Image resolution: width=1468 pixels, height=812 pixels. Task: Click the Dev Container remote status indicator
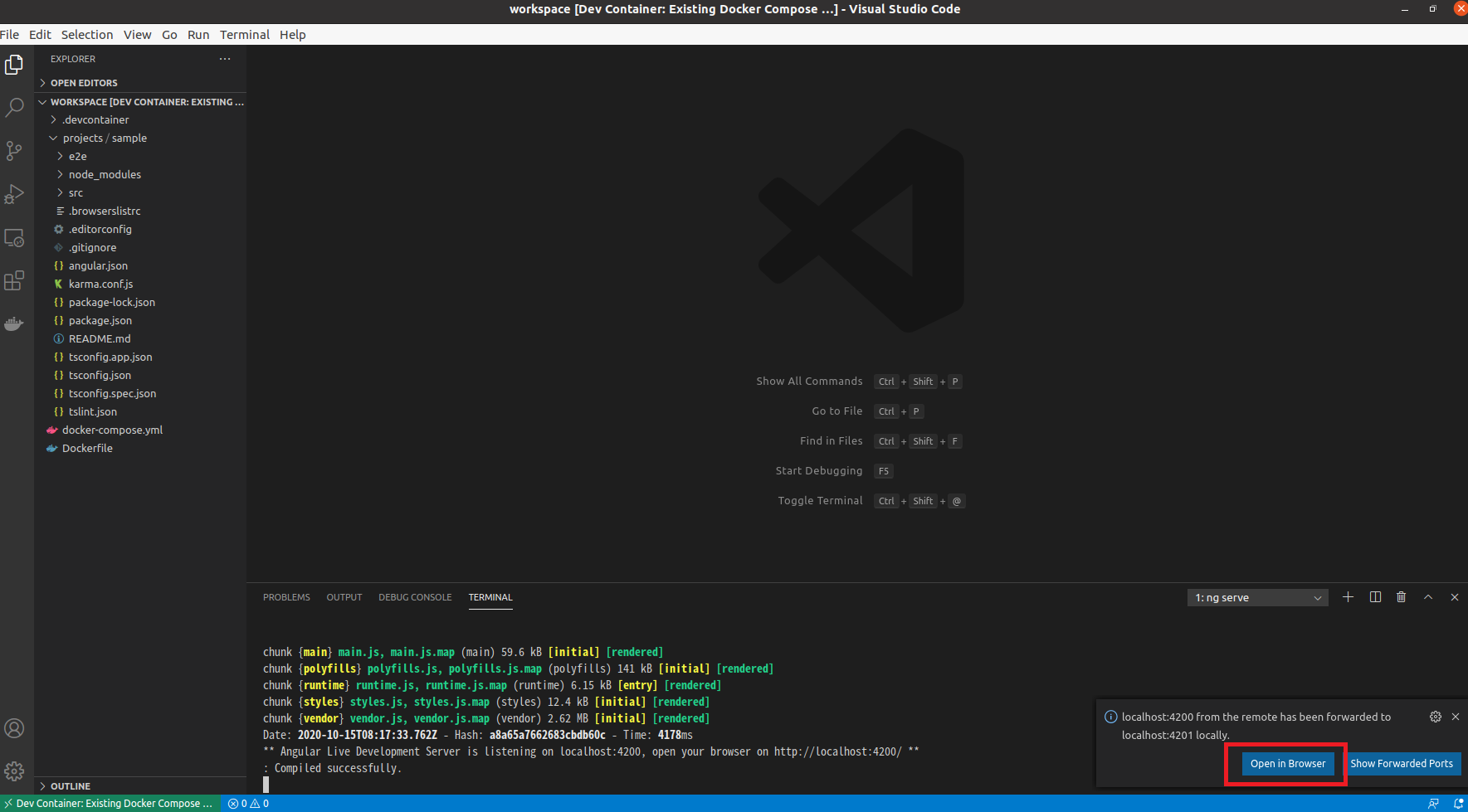(x=110, y=804)
